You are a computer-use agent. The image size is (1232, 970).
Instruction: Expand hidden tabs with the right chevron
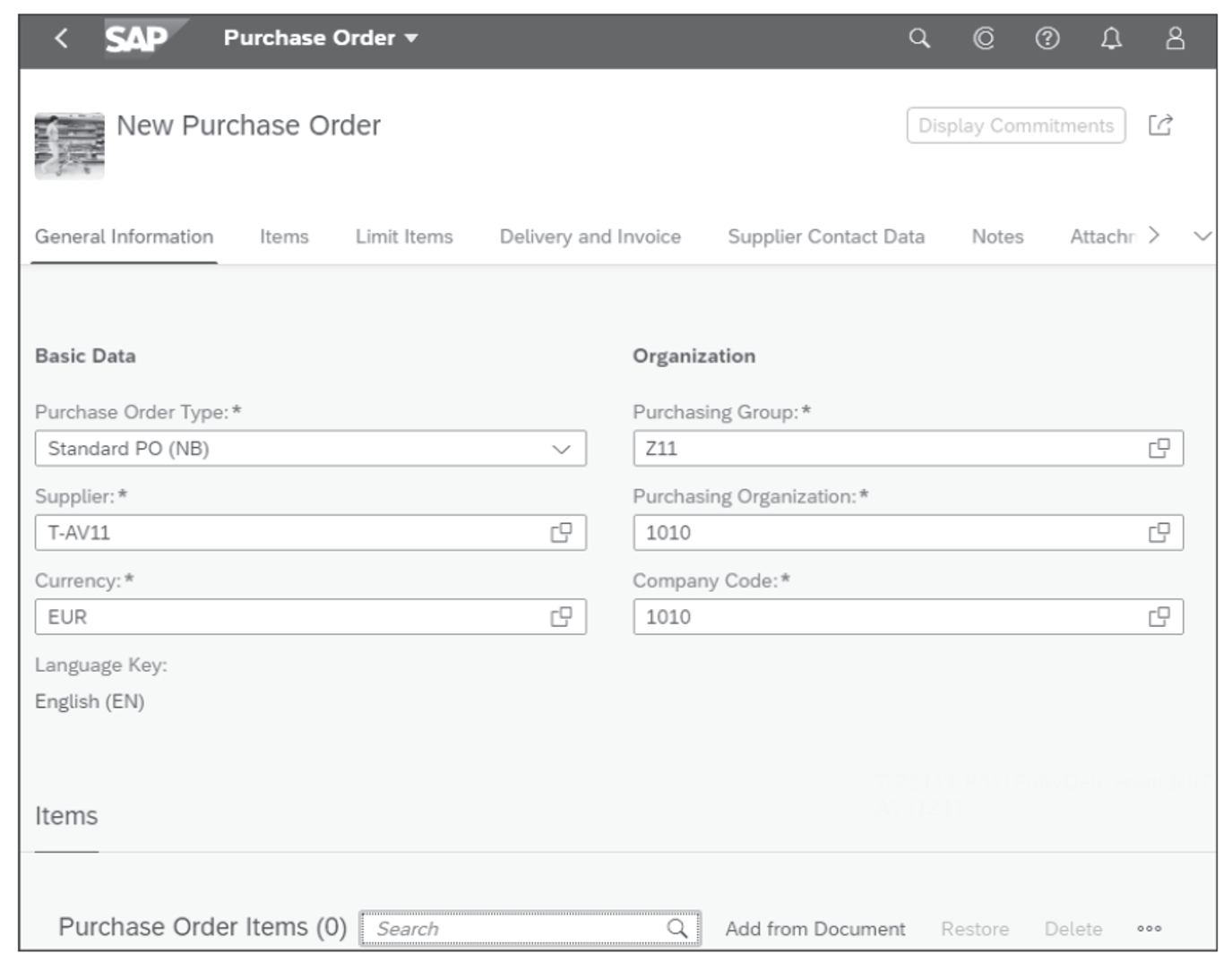[x=1156, y=236]
